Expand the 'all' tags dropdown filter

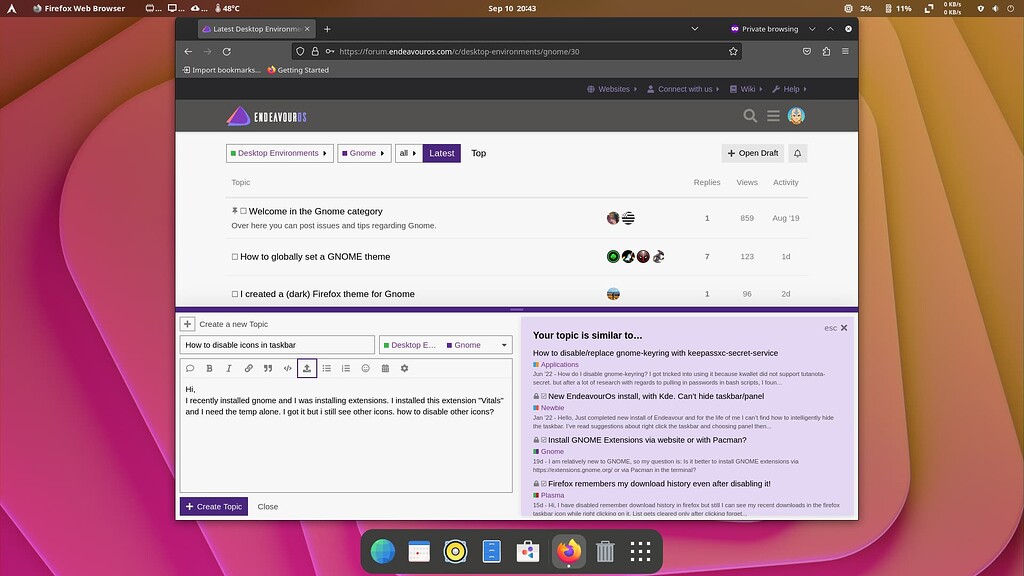406,153
